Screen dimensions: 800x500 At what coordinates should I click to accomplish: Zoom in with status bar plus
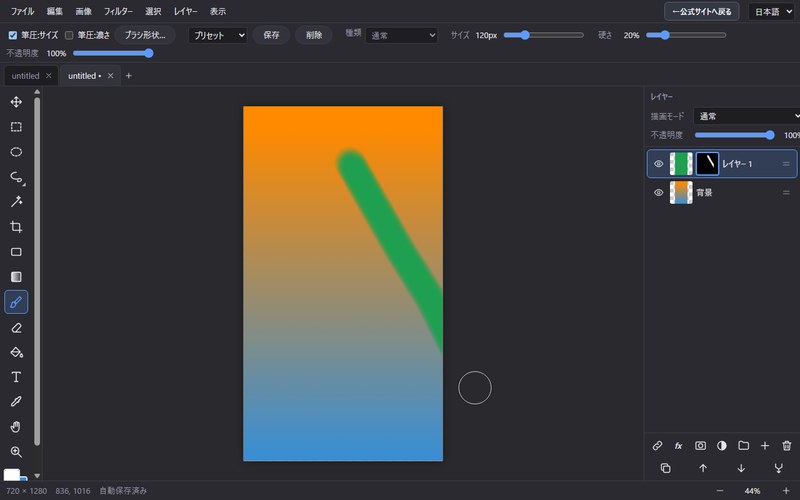786,491
